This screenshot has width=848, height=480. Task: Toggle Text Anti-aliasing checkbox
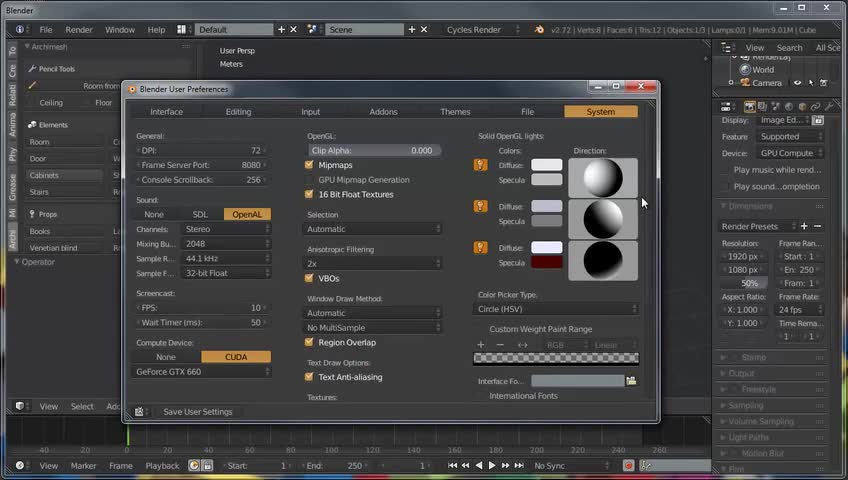[x=309, y=377]
